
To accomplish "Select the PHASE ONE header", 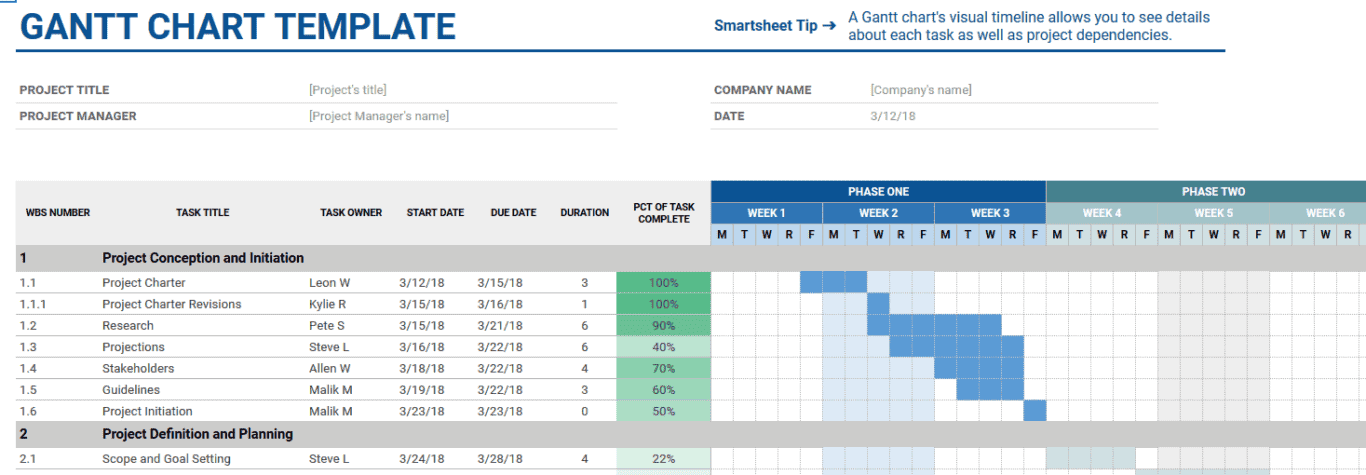I will (x=878, y=191).
